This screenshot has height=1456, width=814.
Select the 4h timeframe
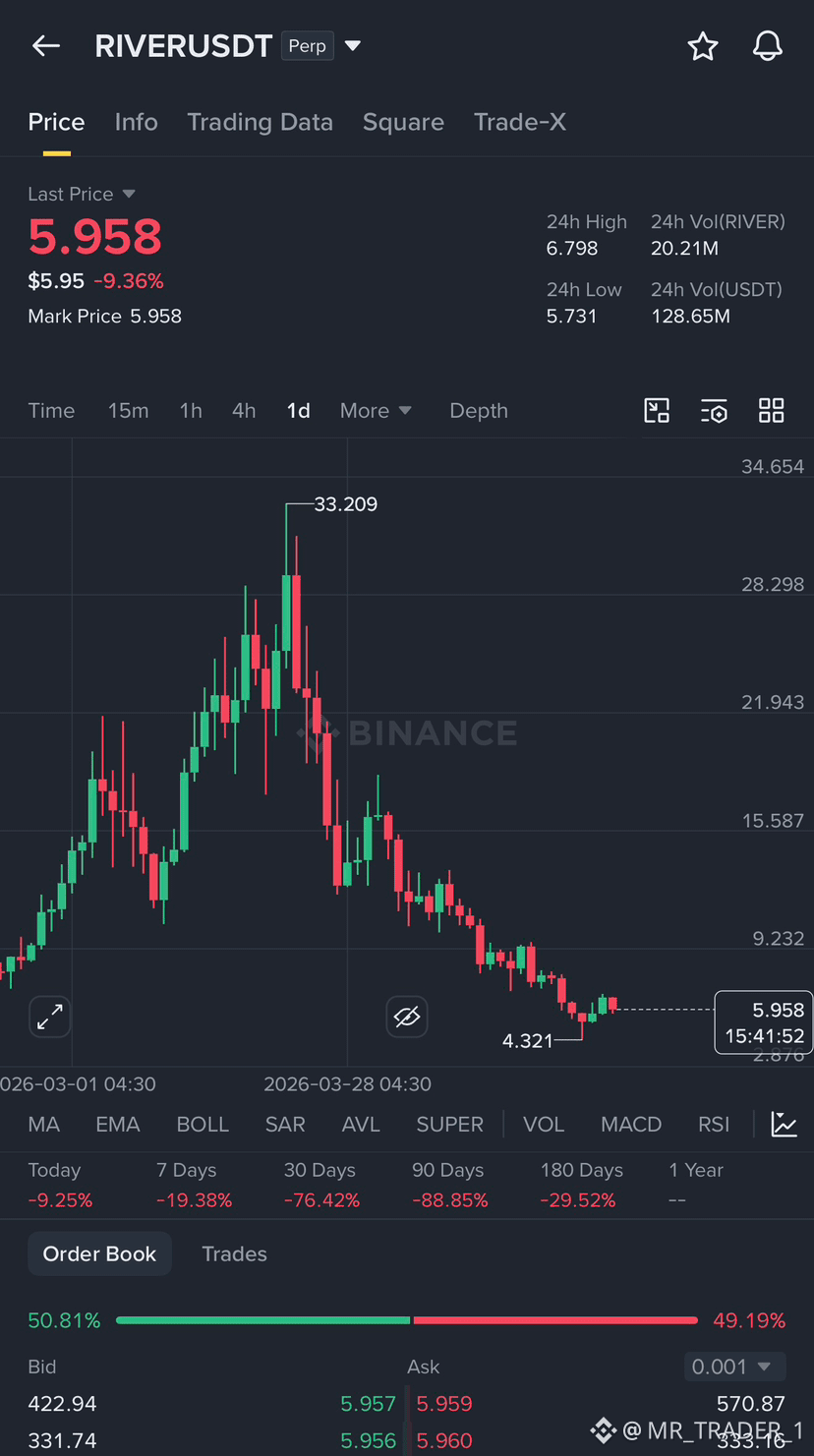[x=244, y=411]
